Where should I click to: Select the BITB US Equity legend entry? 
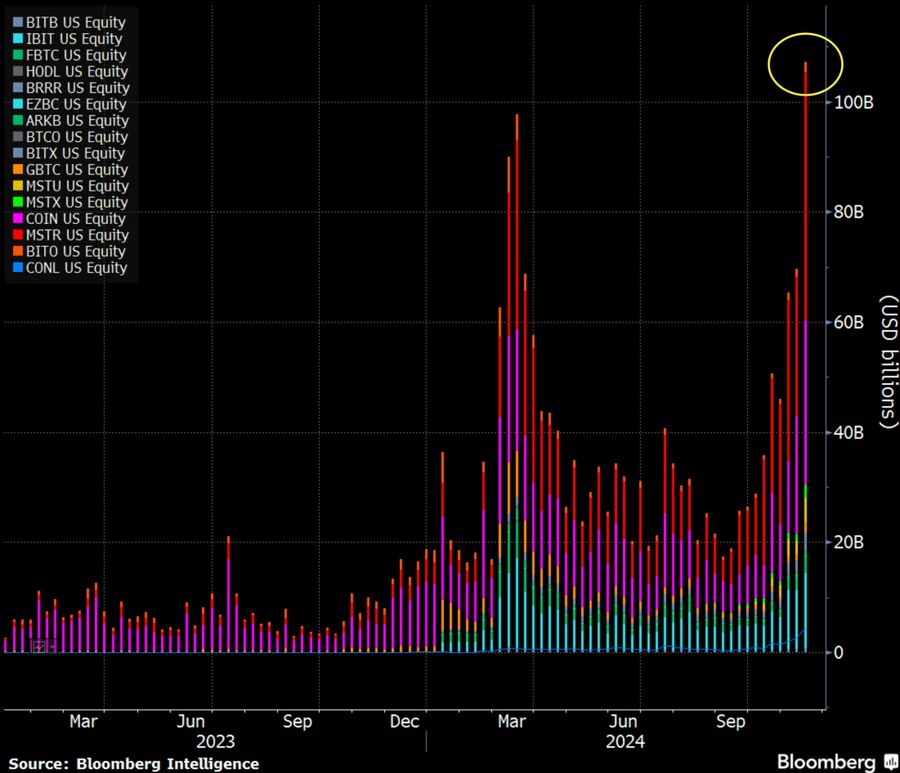(76, 22)
